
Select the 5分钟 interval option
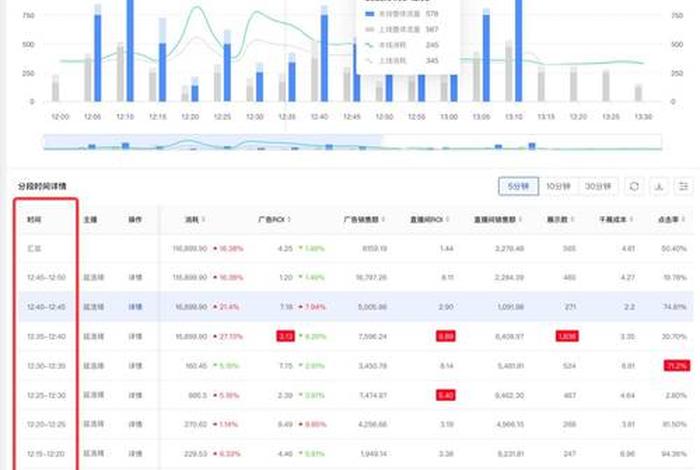point(518,186)
